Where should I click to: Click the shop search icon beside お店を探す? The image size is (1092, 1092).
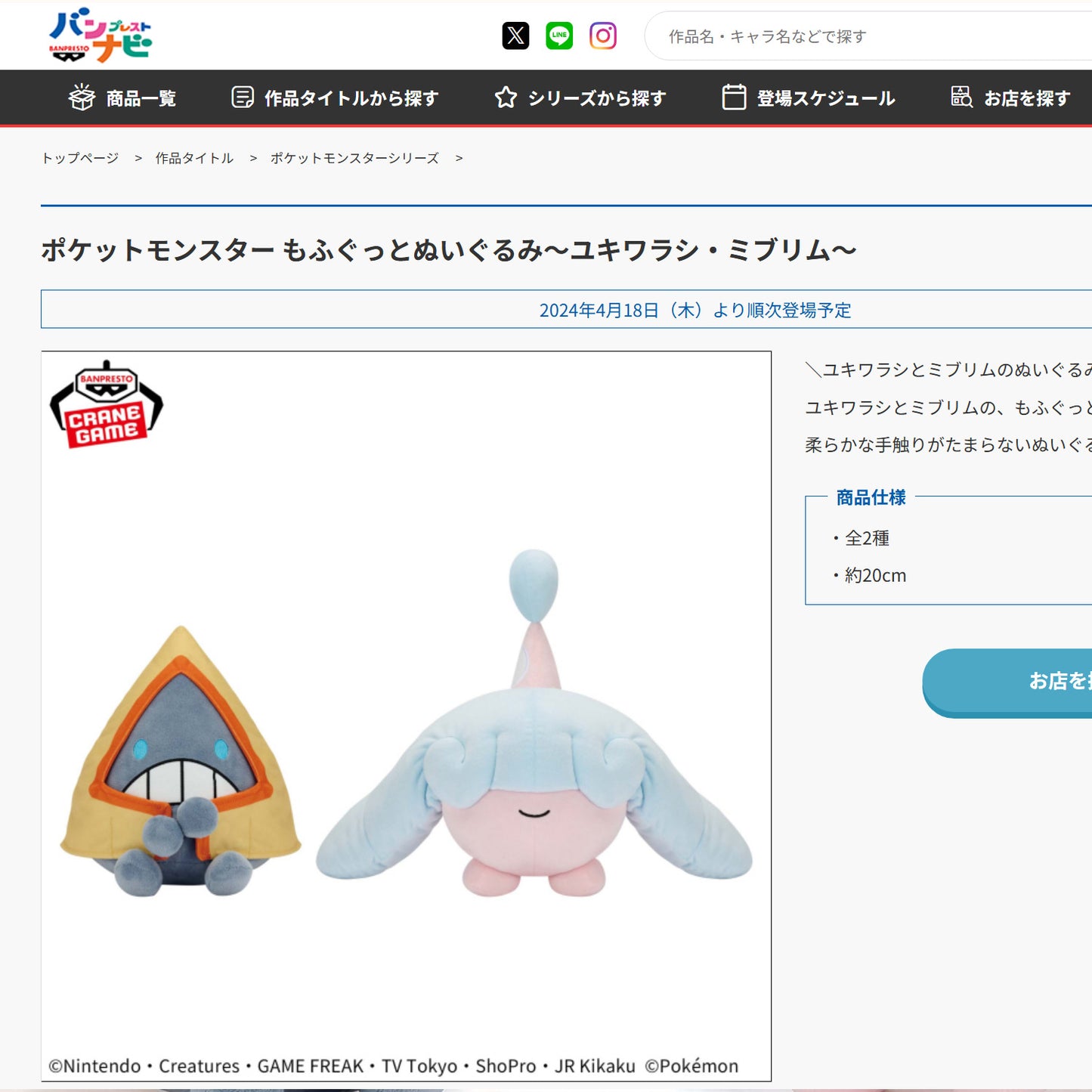(961, 97)
